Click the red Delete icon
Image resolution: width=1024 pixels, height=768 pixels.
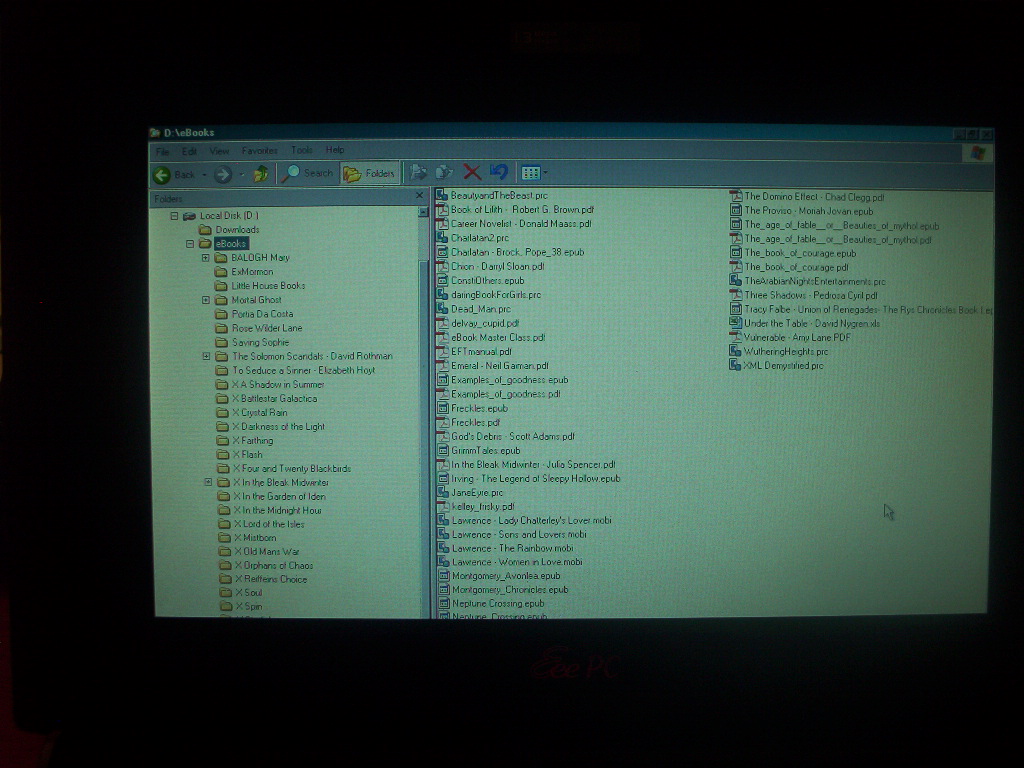coord(472,172)
